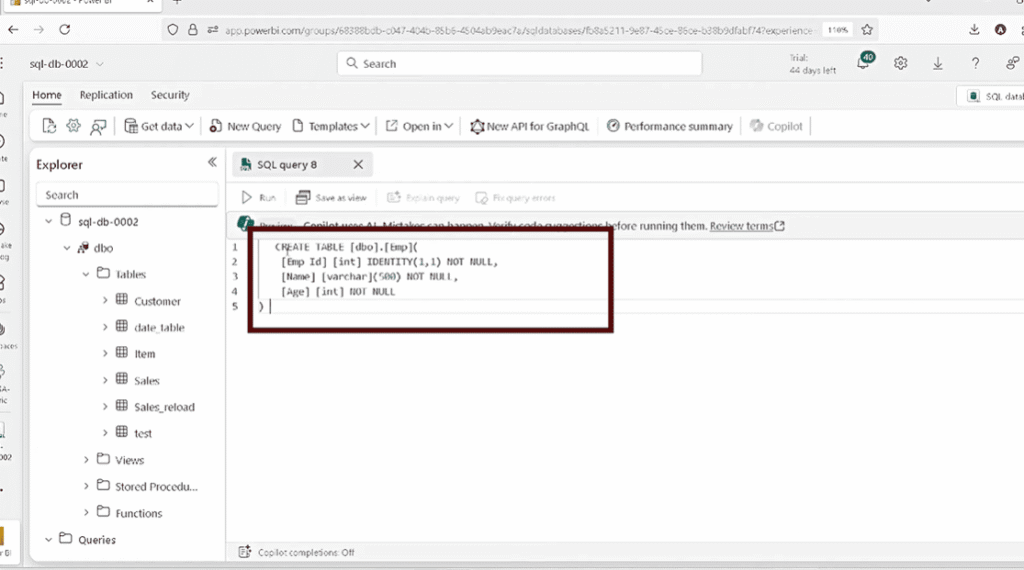The height and width of the screenshot is (570, 1024).
Task: Click the top Search box
Action: coord(520,63)
